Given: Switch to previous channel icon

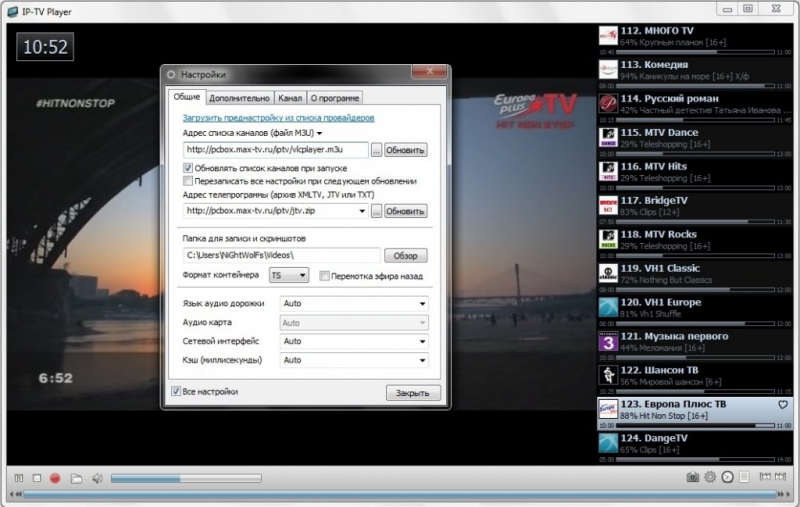Looking at the screenshot, I should click(765, 477).
